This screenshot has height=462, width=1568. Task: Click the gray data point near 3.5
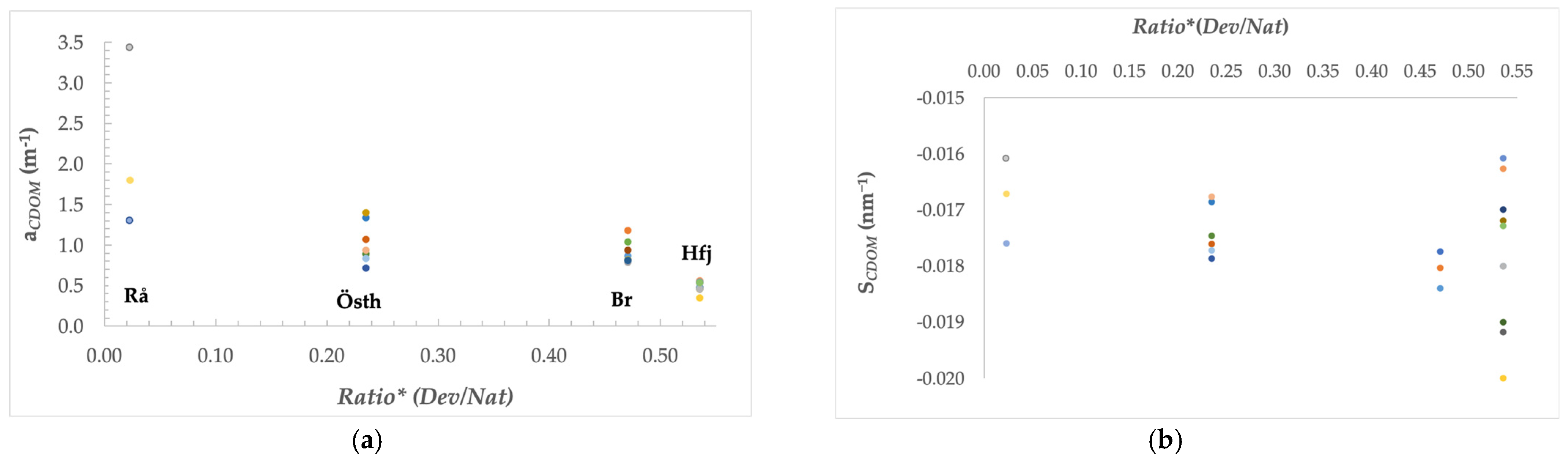tap(129, 47)
